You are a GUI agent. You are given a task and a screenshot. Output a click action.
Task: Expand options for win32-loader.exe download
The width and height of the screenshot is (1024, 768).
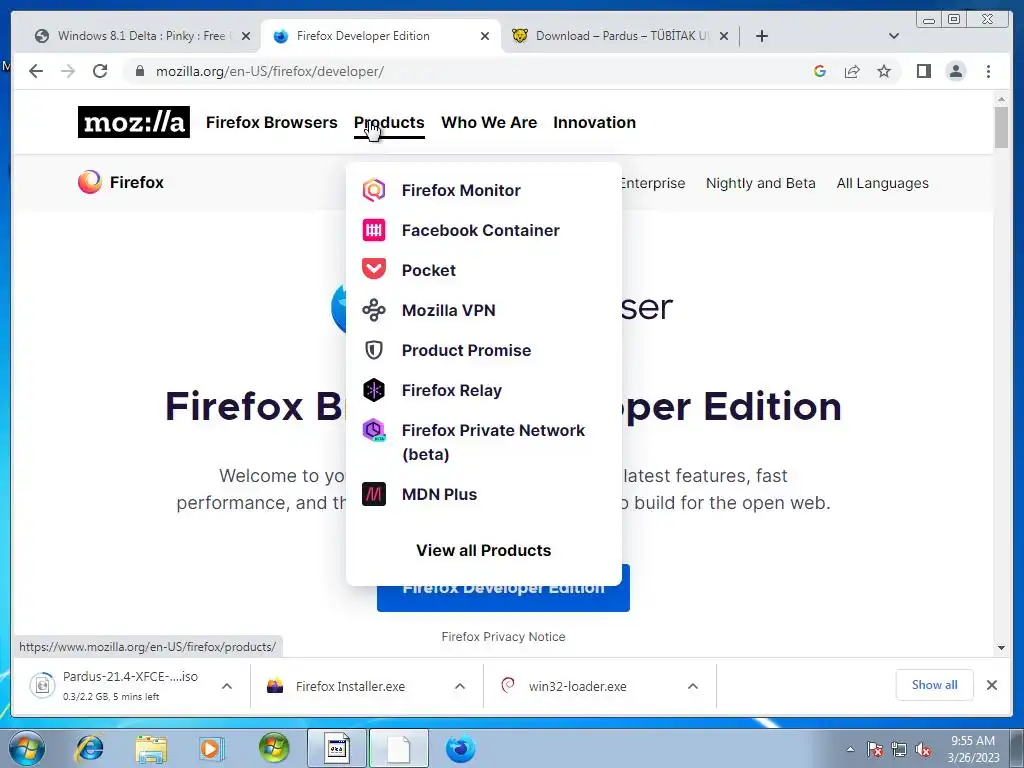pos(693,686)
